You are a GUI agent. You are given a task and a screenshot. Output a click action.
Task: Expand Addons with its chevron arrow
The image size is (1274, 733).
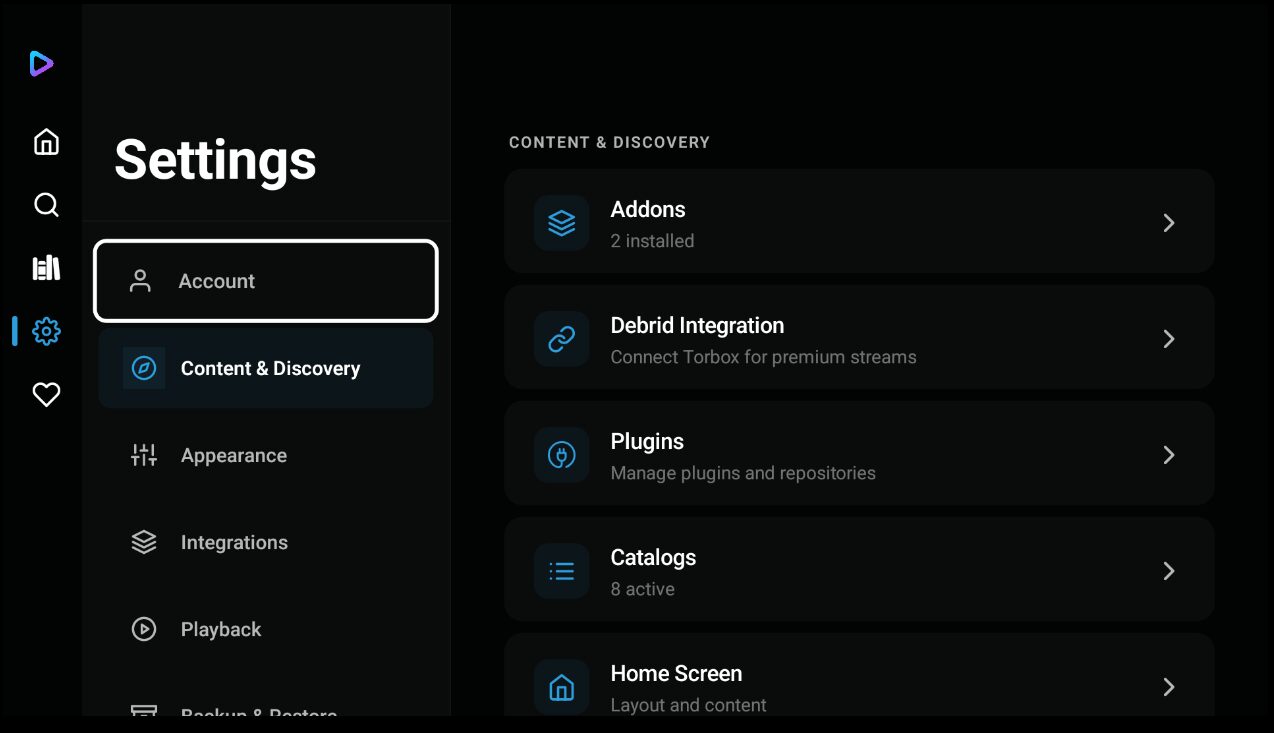point(1168,223)
